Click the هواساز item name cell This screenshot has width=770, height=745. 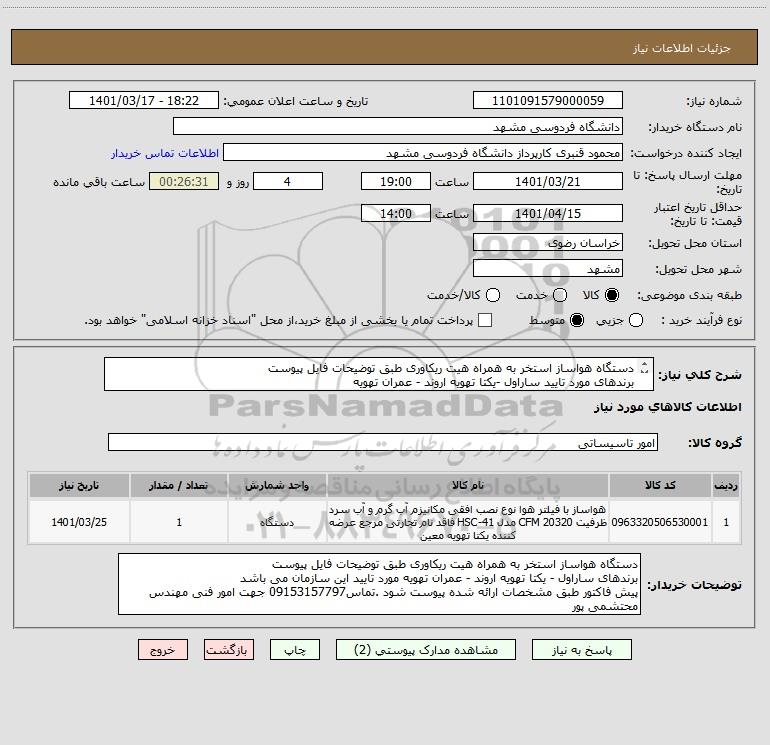coord(468,522)
